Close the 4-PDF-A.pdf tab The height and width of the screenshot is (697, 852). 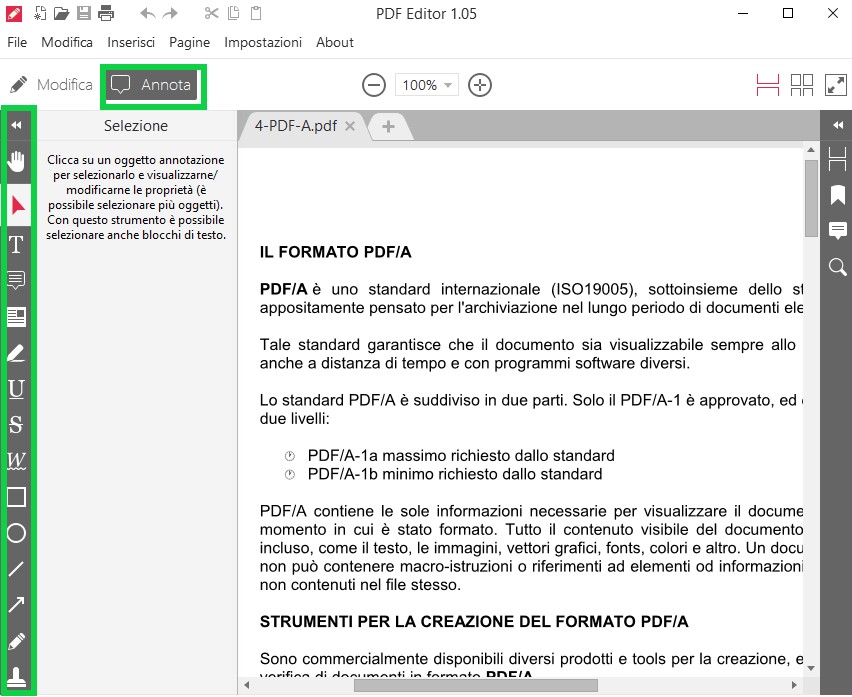(x=350, y=126)
